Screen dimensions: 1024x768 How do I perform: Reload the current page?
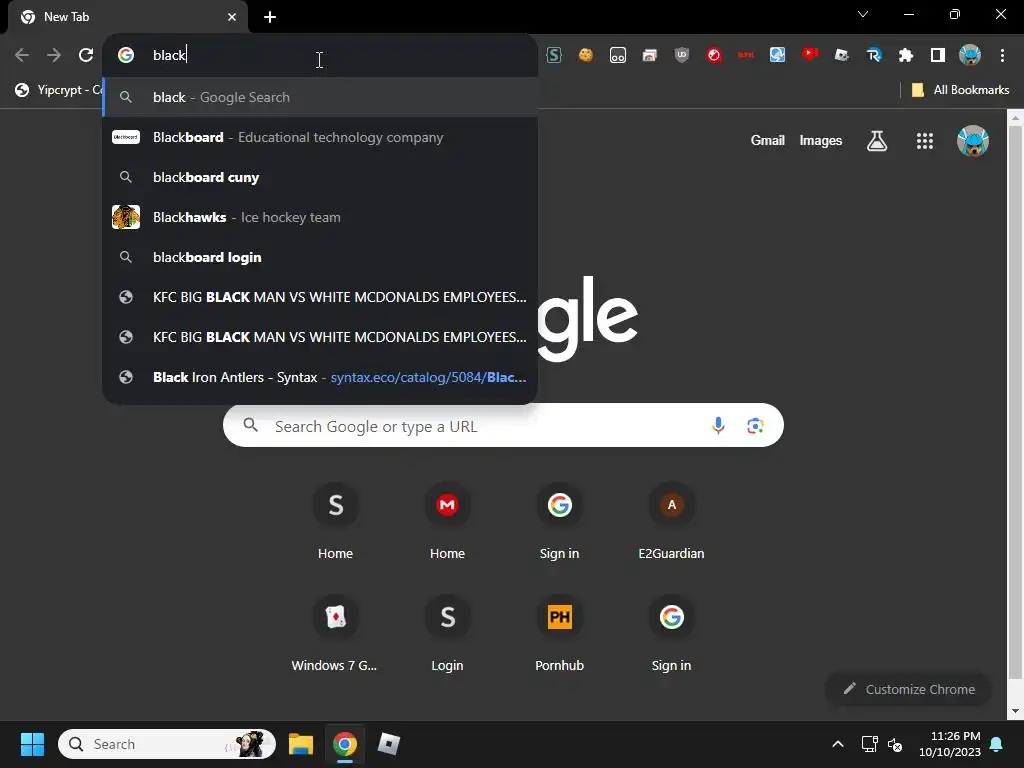pyautogui.click(x=86, y=56)
